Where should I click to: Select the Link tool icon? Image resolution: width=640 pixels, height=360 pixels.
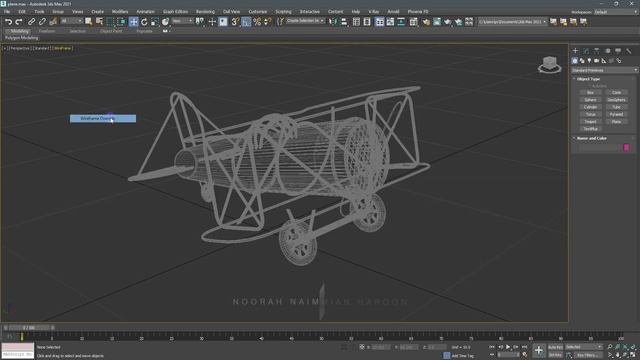[31, 22]
